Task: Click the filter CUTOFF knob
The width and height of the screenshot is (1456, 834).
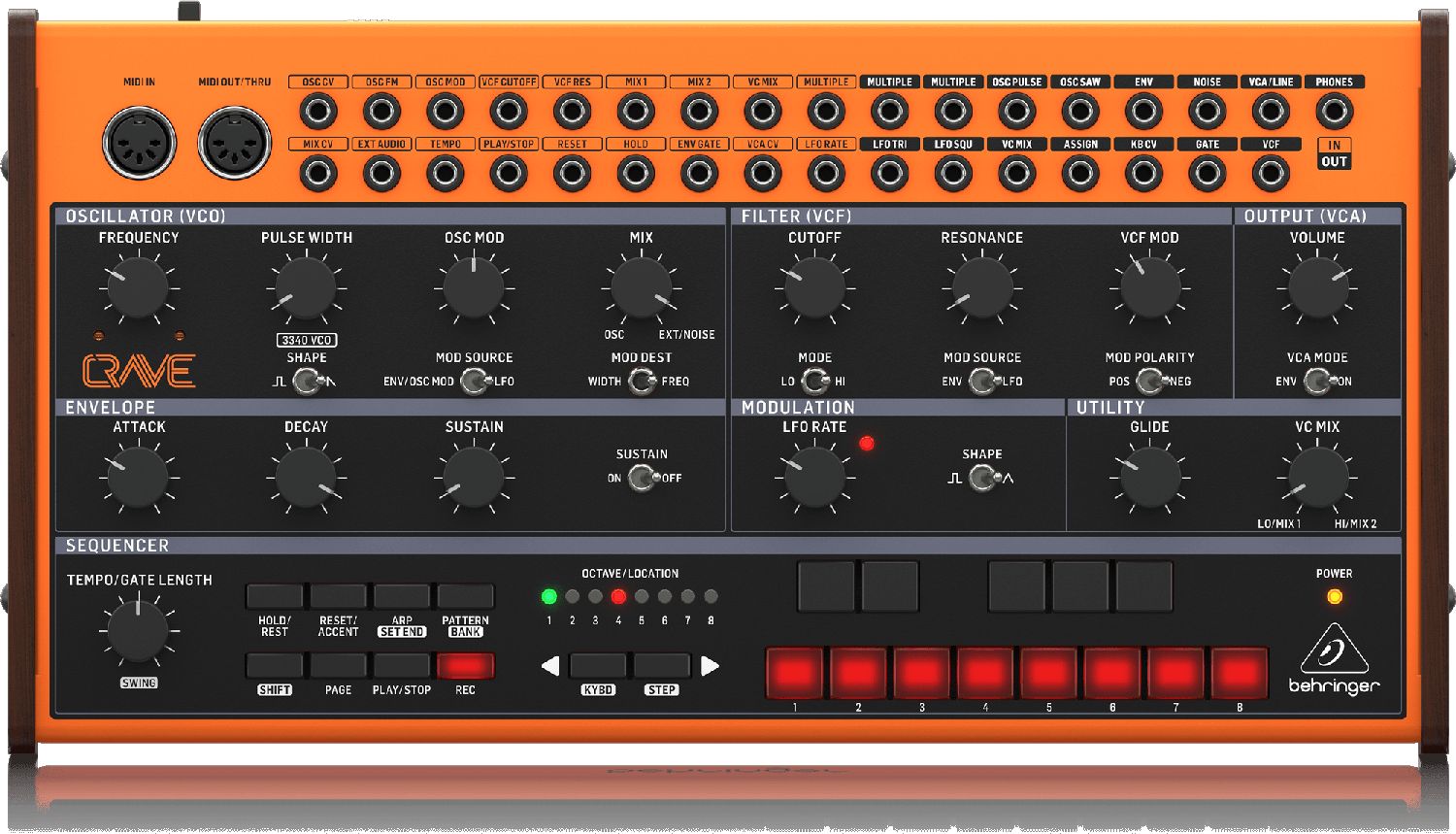Action: click(814, 288)
